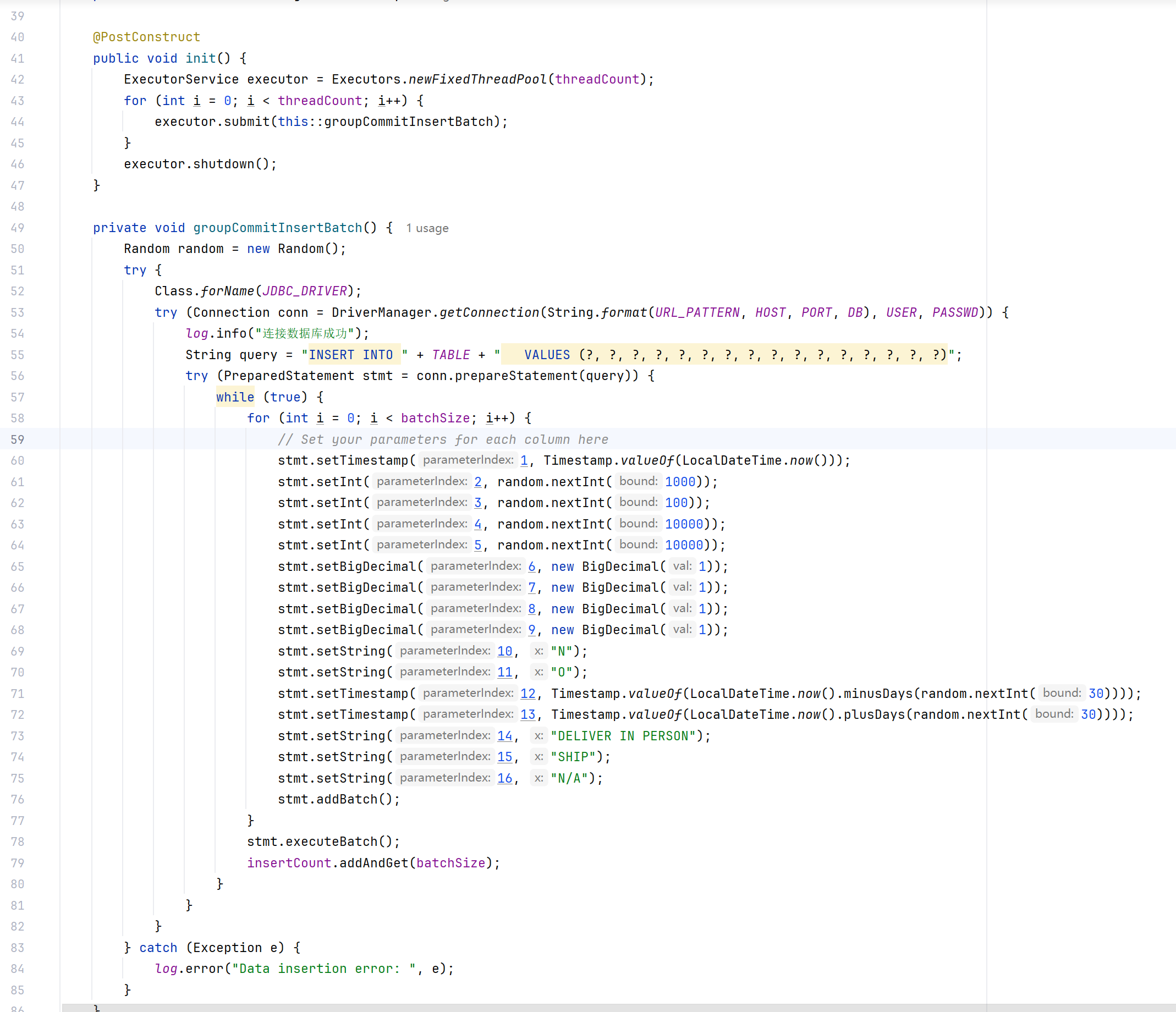
Task: Click the VALUES placeholder string
Action: (724, 355)
